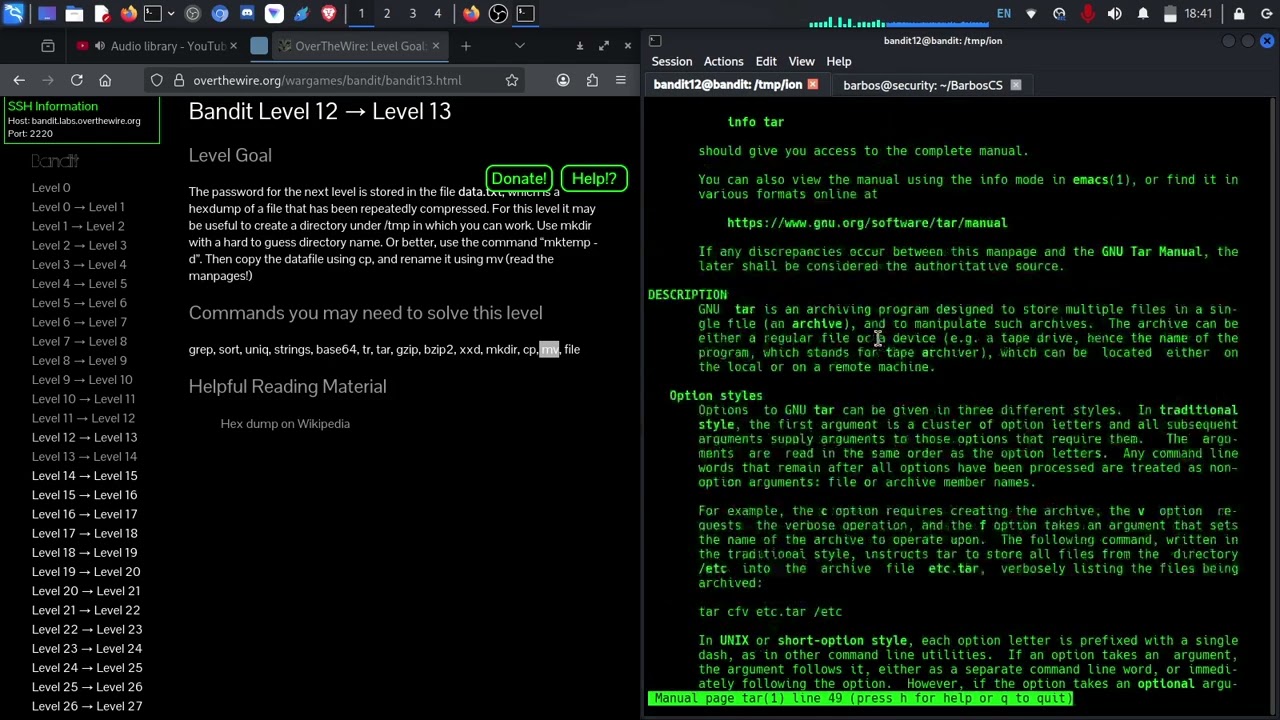This screenshot has height=720, width=1280.
Task: Open the log out session icon
Action: click(1266, 14)
